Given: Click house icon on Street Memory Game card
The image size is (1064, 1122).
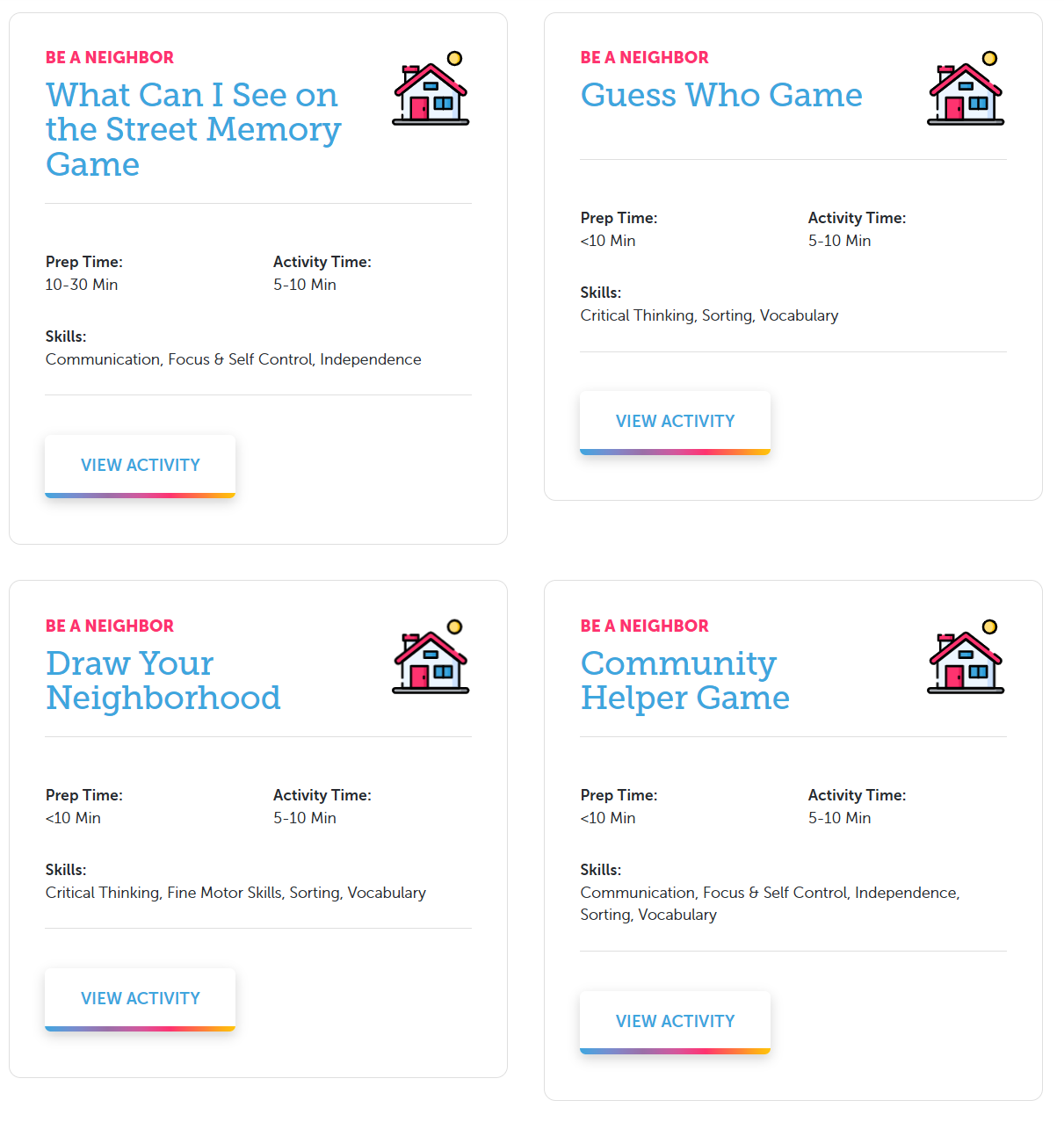Looking at the screenshot, I should (x=431, y=89).
